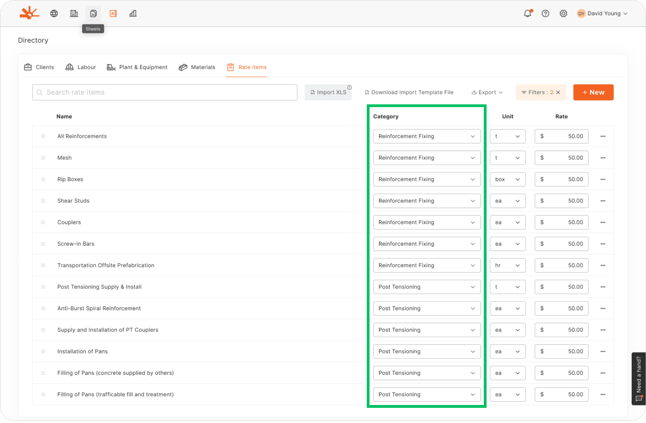
Task: Select the Plant & Equipment tab
Action: coord(137,67)
